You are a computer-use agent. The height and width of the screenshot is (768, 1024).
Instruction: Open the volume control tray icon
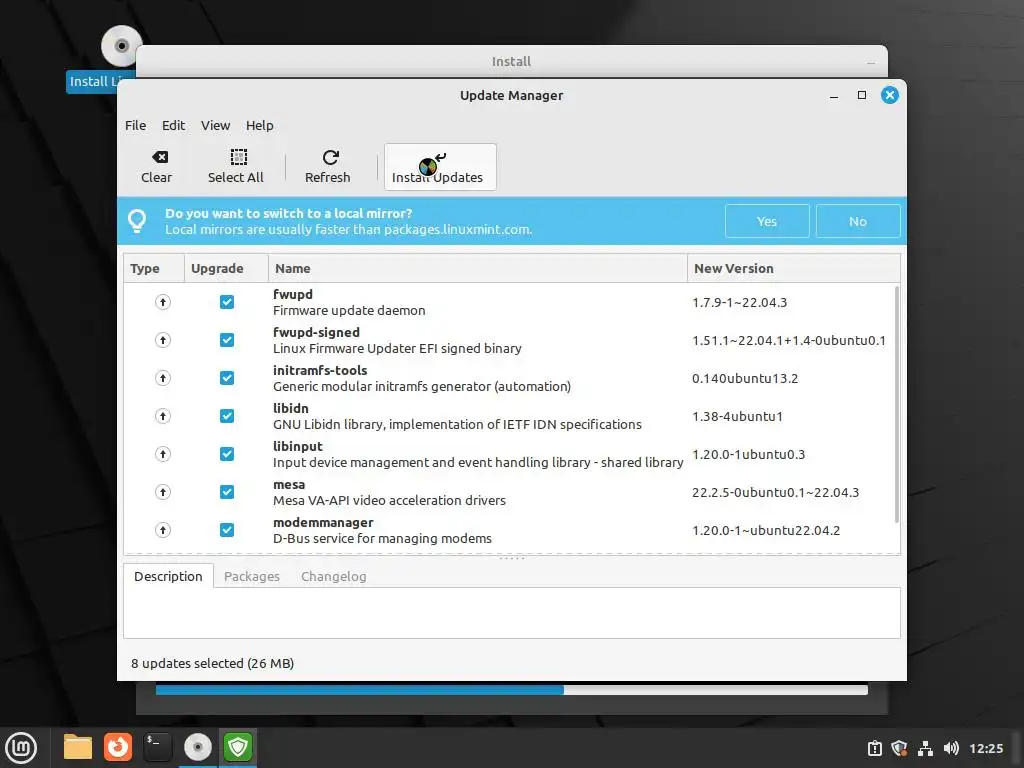(x=951, y=748)
